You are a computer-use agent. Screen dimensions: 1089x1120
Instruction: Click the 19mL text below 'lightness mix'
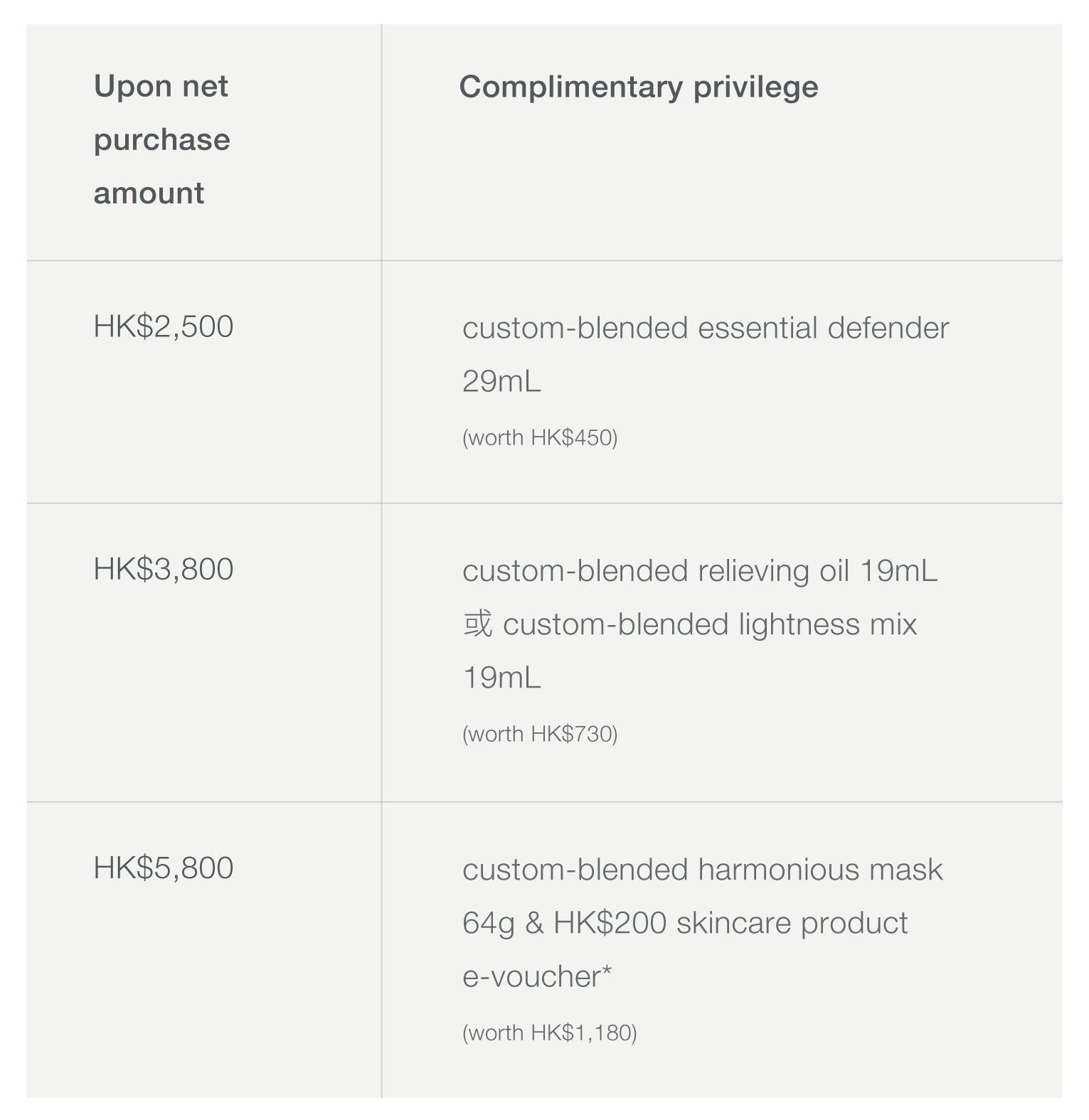point(501,678)
